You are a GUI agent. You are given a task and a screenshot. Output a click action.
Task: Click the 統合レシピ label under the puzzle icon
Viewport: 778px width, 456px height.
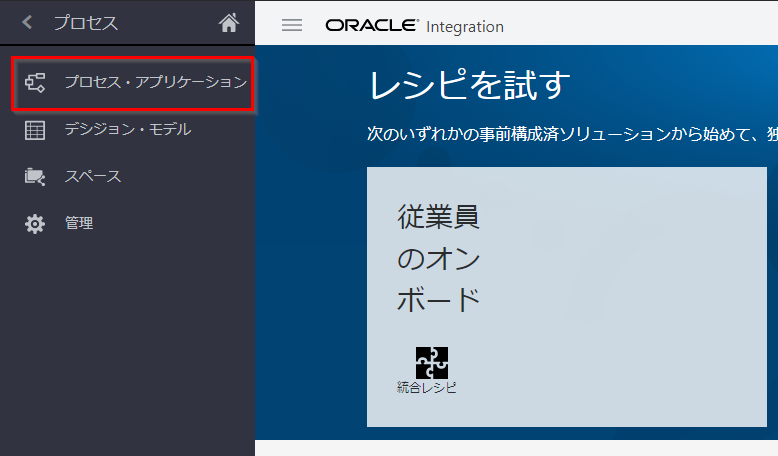pyautogui.click(x=426, y=387)
